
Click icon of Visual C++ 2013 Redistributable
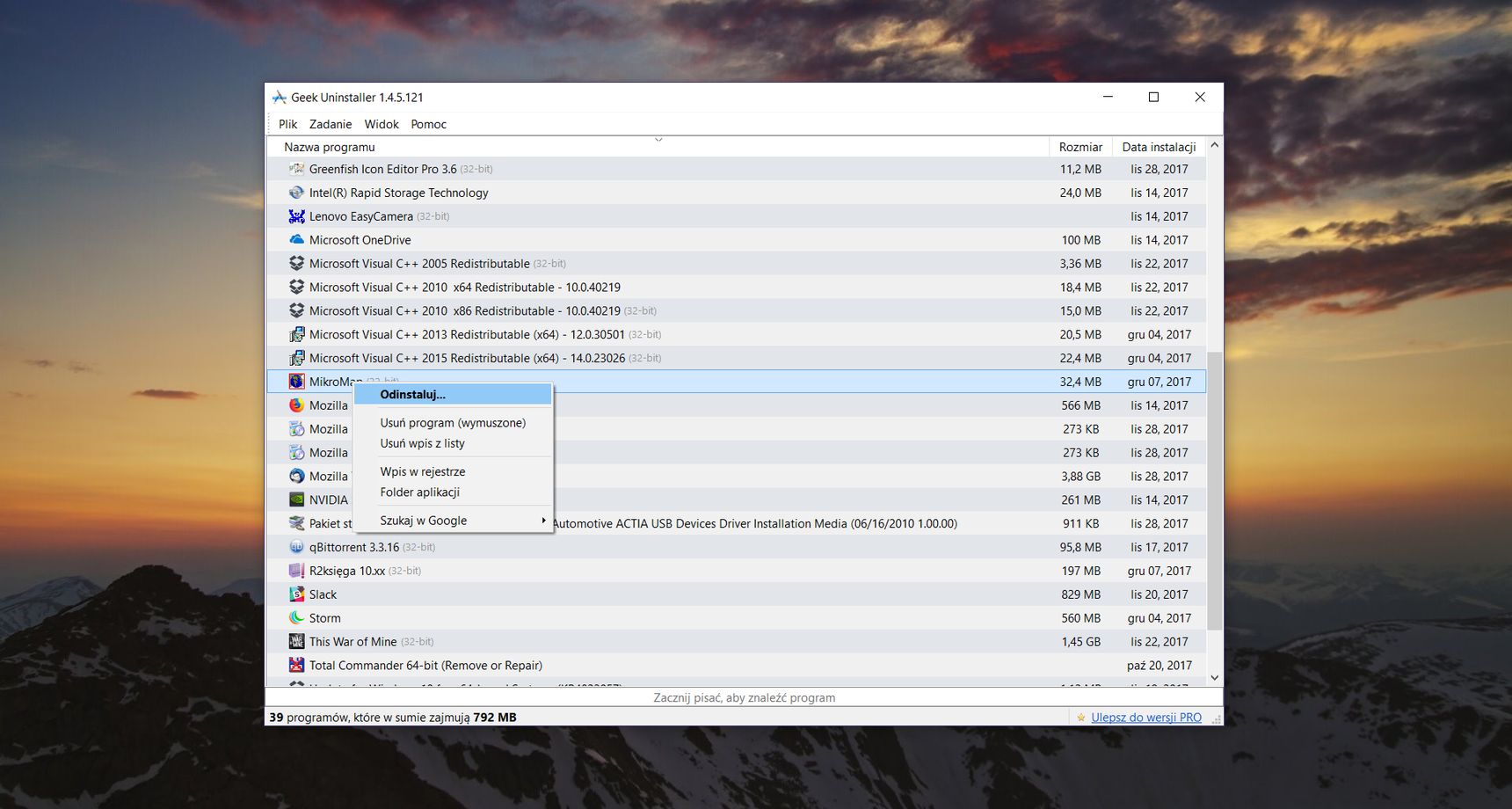pos(296,335)
